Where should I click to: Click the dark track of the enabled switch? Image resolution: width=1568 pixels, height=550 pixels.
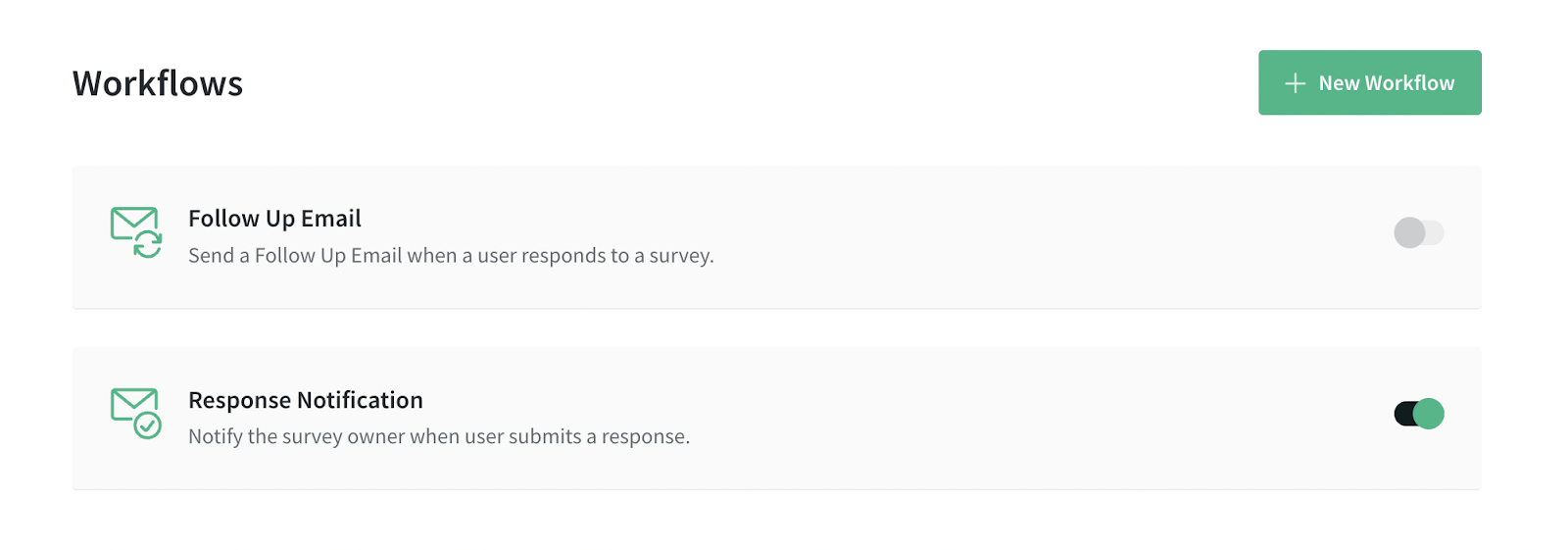point(1403,414)
